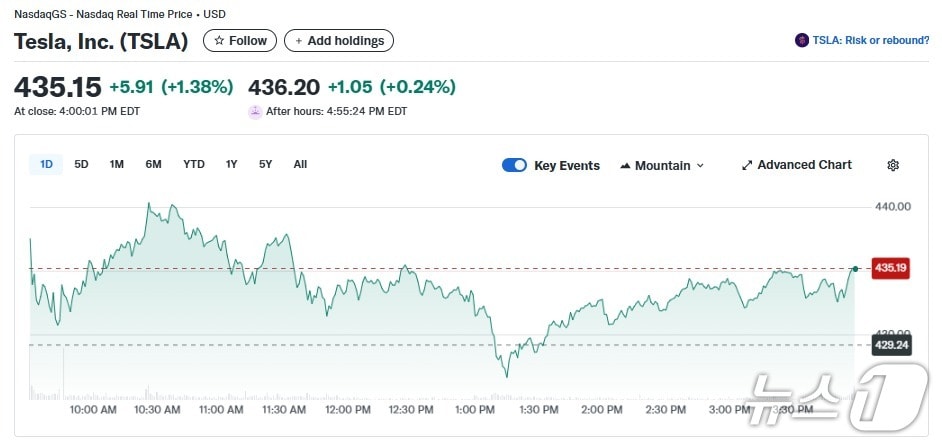
Task: Show the 6M chart range
Action: click(153, 164)
